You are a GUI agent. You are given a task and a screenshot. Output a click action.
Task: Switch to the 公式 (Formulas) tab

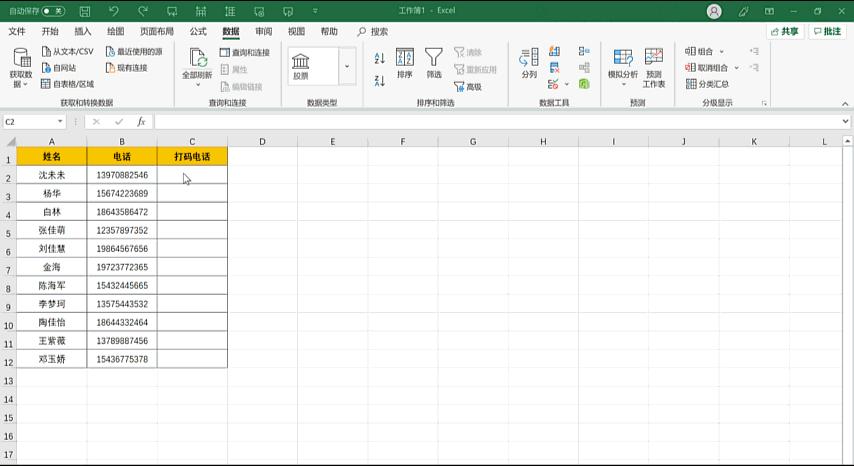click(198, 32)
